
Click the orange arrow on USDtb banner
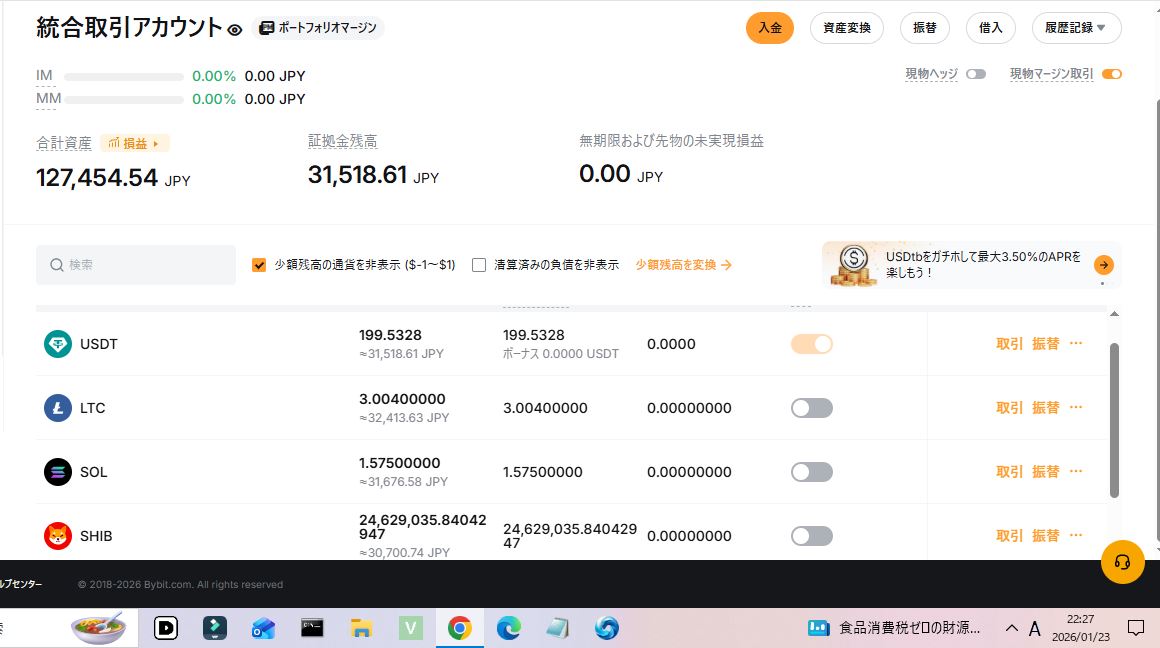point(1103,265)
